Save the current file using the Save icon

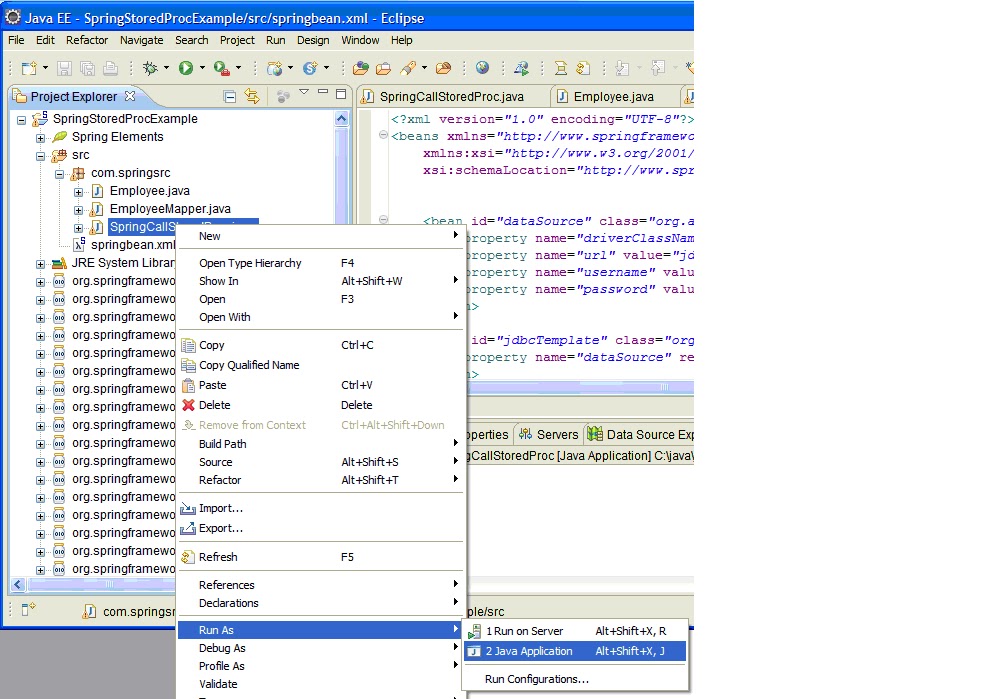(63, 68)
